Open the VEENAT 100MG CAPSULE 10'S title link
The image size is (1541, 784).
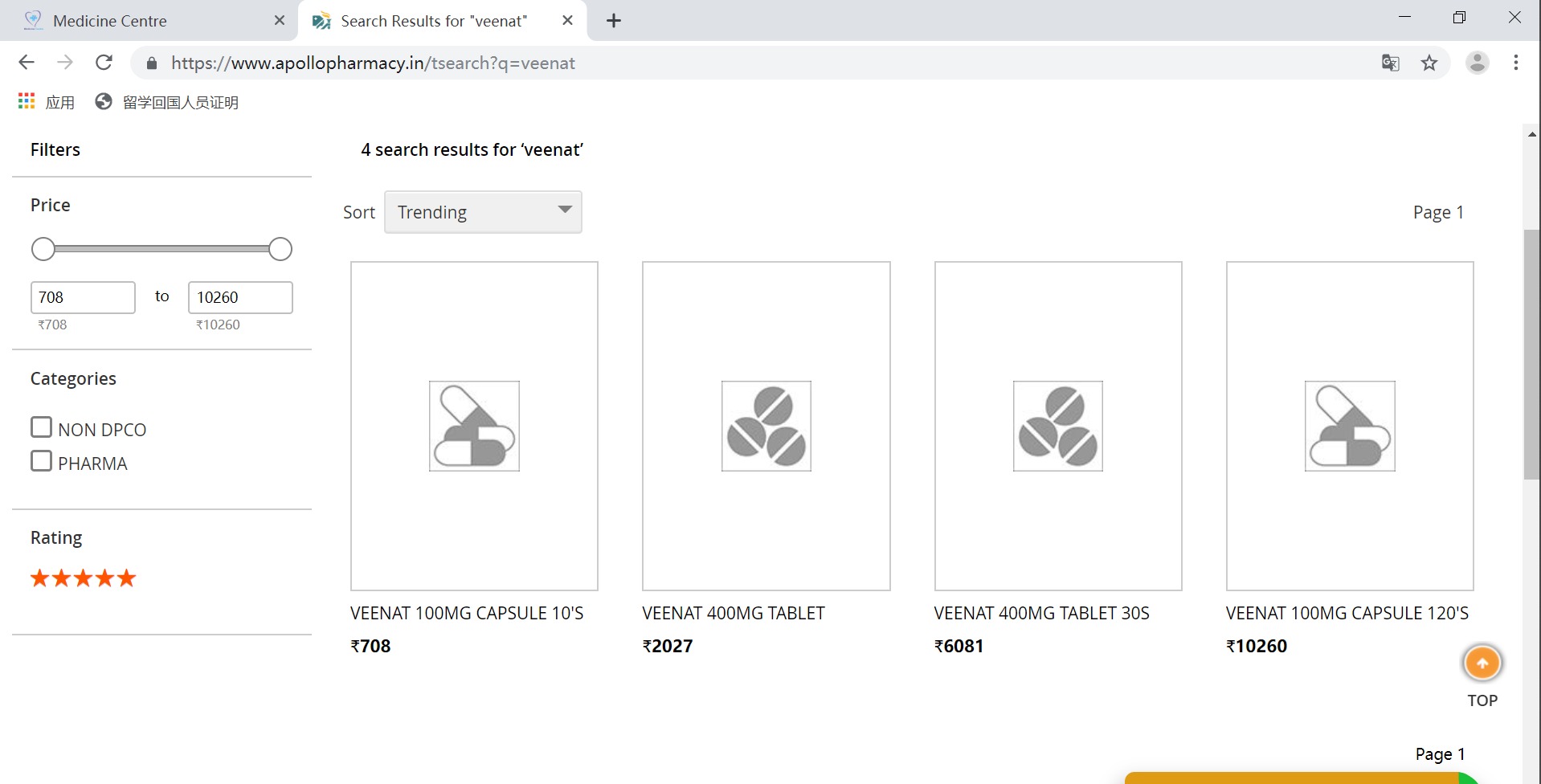467,614
